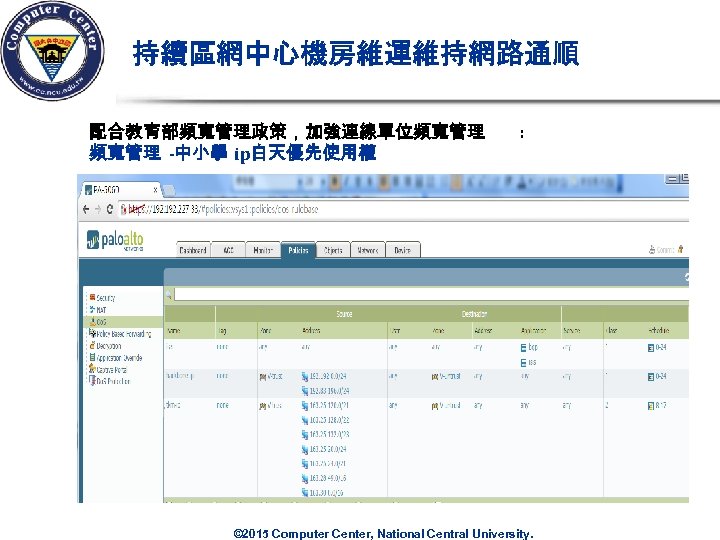The width and height of the screenshot is (720, 540).
Task: Click the 163.25.120.0/21 source address
Action: tap(325, 406)
